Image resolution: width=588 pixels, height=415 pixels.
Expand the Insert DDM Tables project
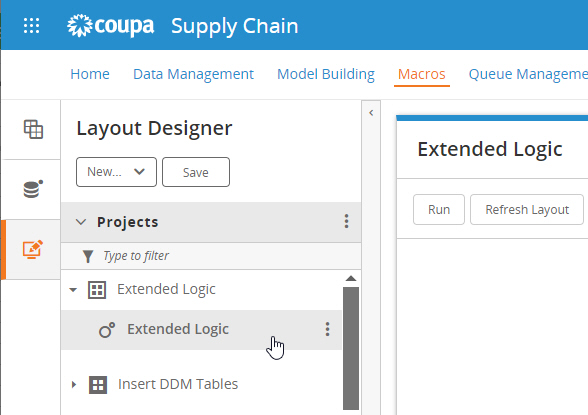(x=74, y=384)
